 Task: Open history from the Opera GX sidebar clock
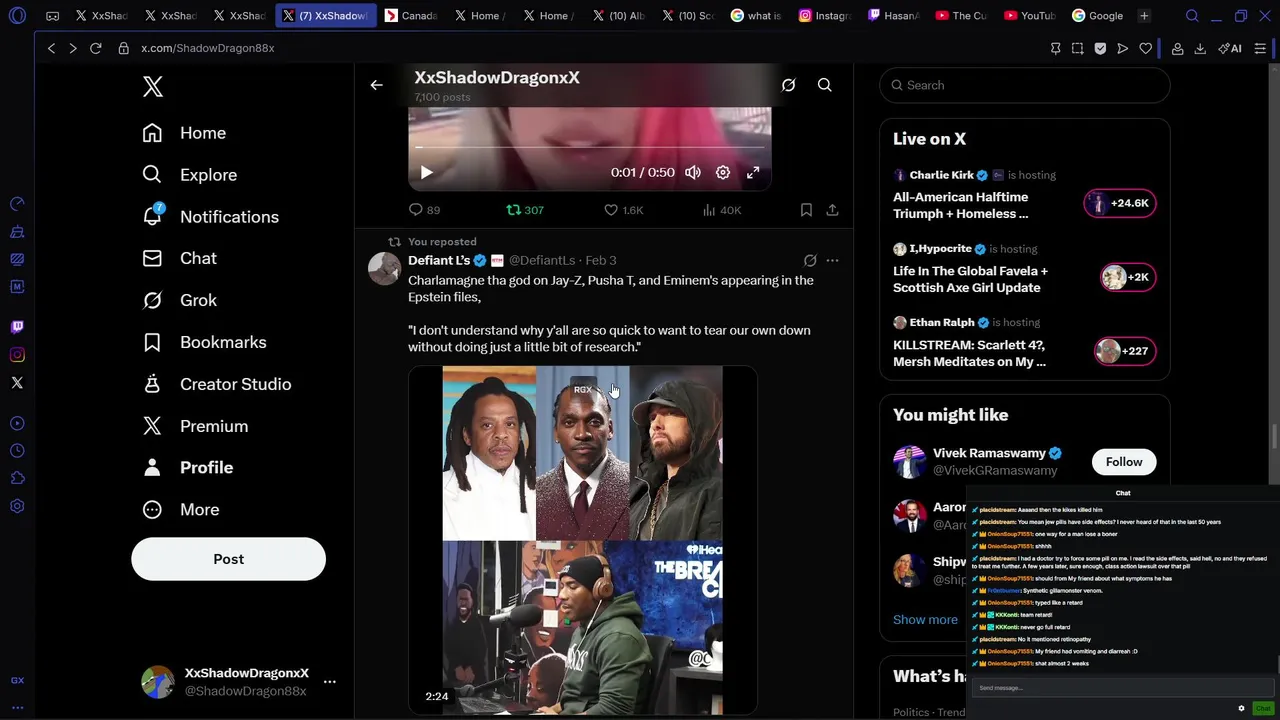[x=17, y=451]
